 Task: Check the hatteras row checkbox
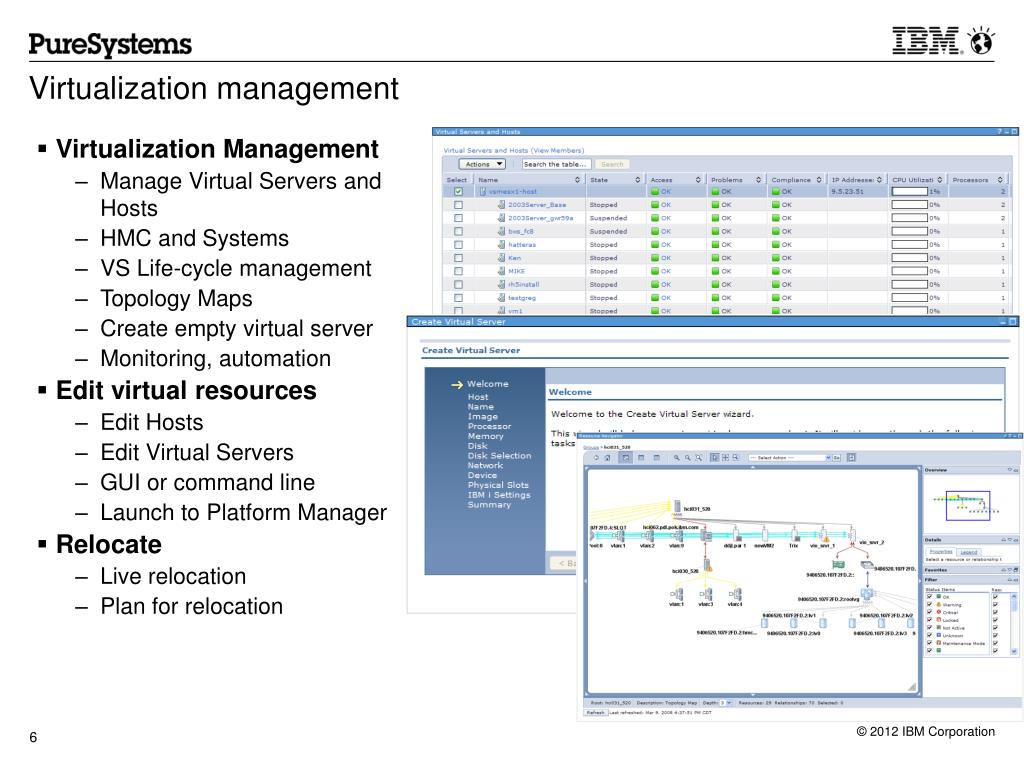[x=458, y=245]
